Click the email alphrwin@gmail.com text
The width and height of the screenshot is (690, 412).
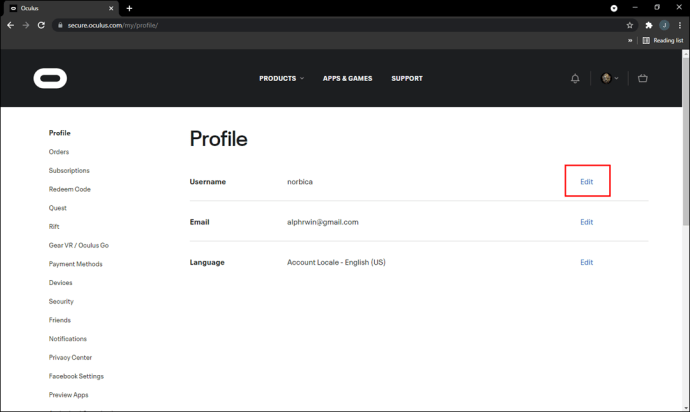[323, 222]
